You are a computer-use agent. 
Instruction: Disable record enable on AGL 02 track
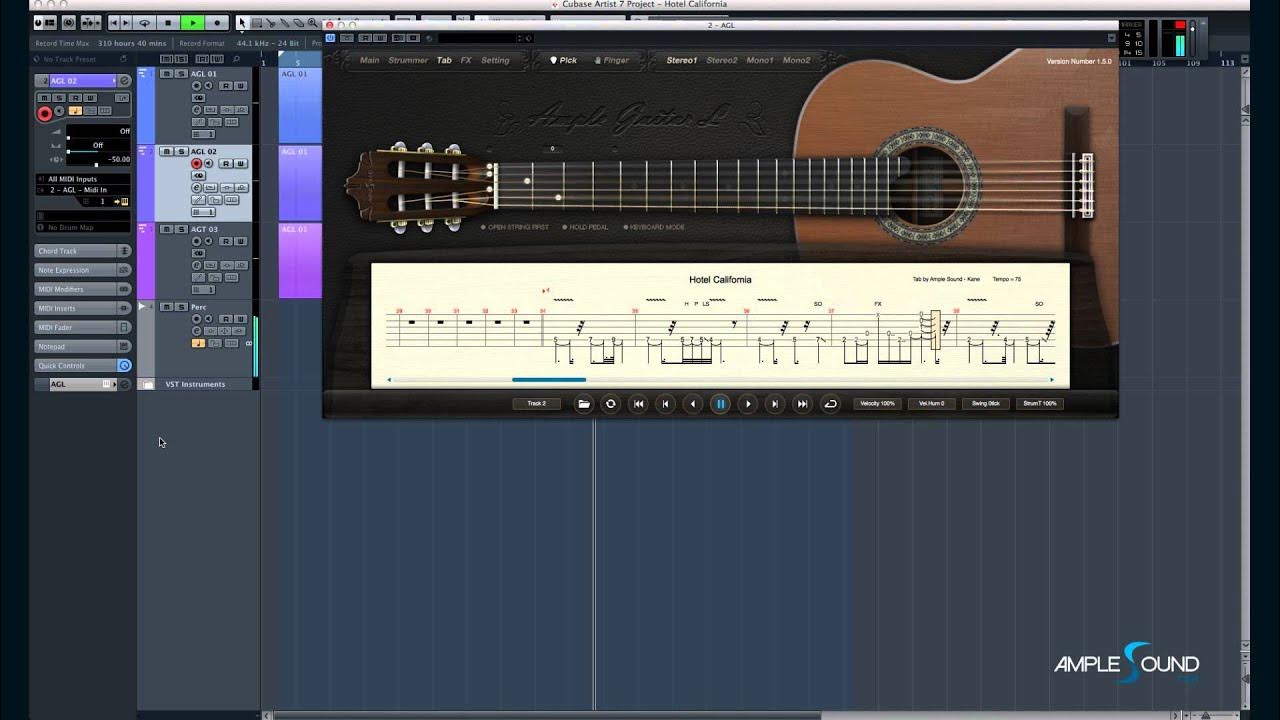[x=196, y=163]
